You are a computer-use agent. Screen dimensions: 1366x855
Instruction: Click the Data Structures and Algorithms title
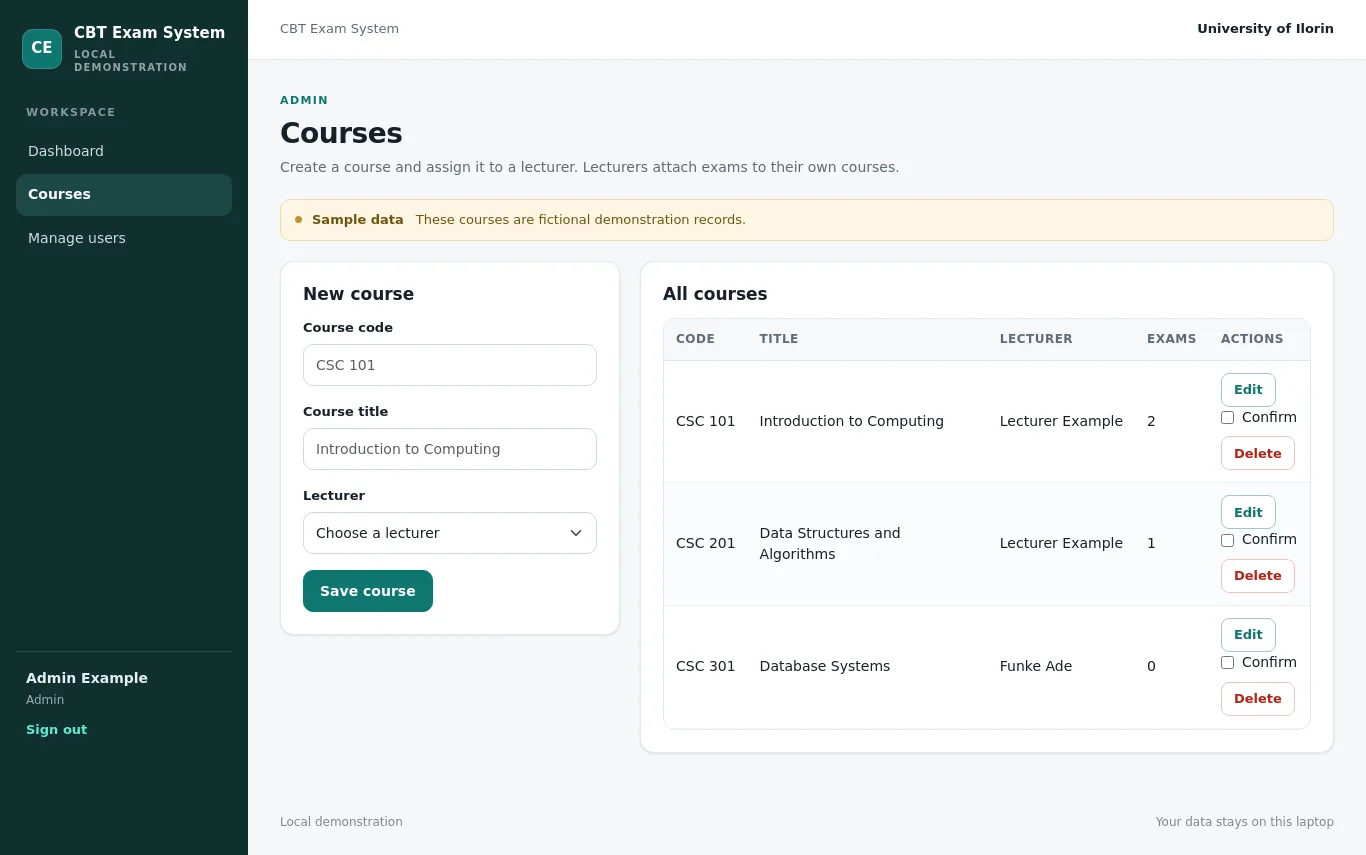click(x=830, y=543)
